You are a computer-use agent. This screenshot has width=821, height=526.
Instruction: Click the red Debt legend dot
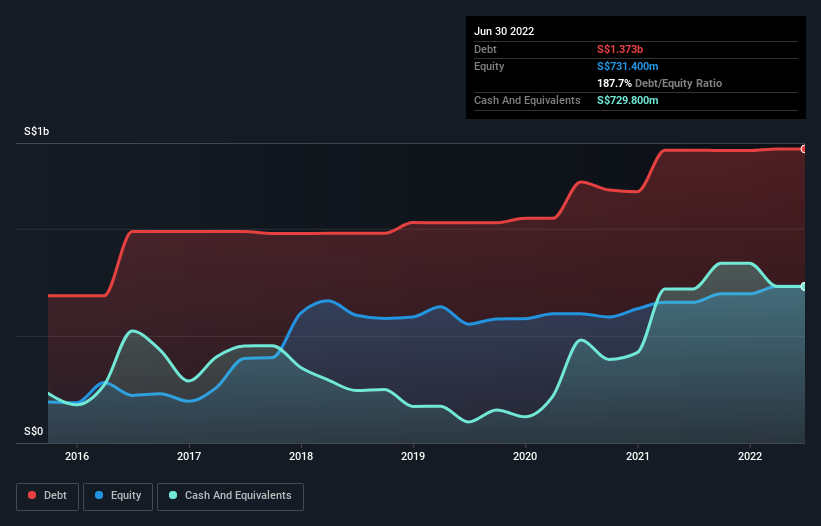pyautogui.click(x=32, y=495)
